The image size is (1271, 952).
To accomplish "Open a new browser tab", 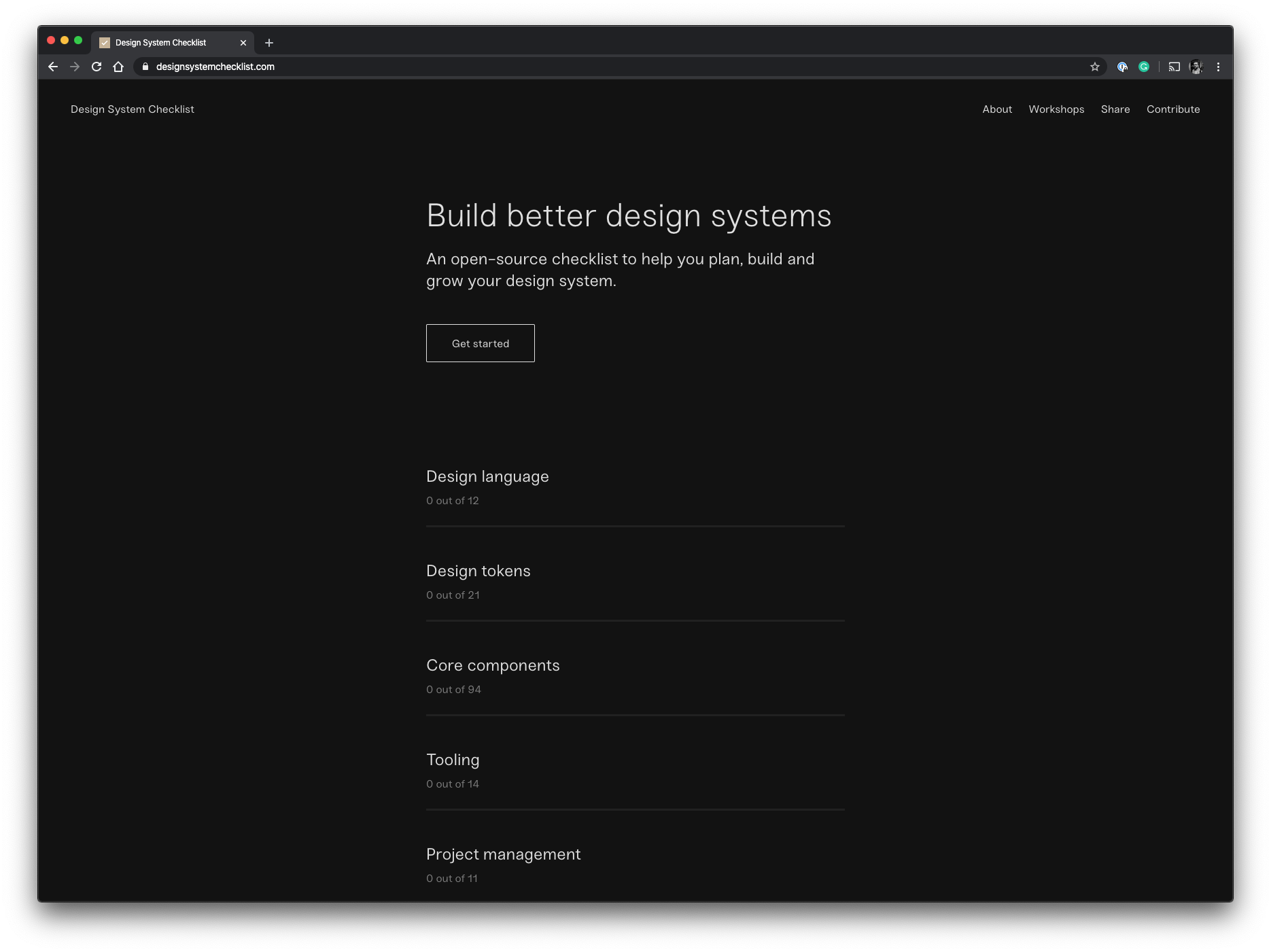I will (269, 42).
